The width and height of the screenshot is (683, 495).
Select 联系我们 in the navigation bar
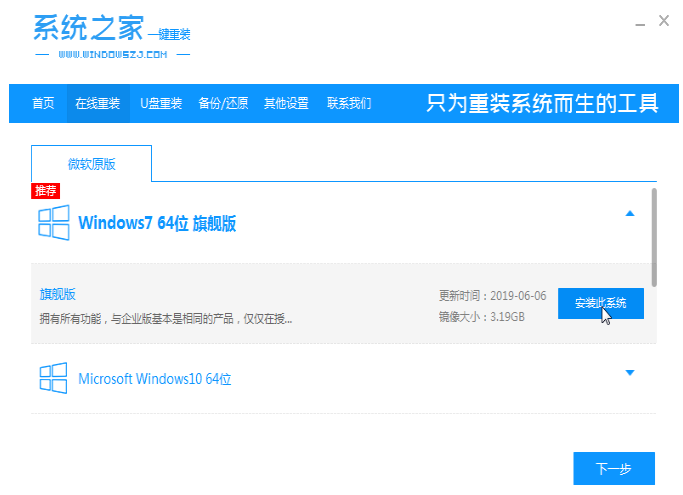tap(349, 103)
